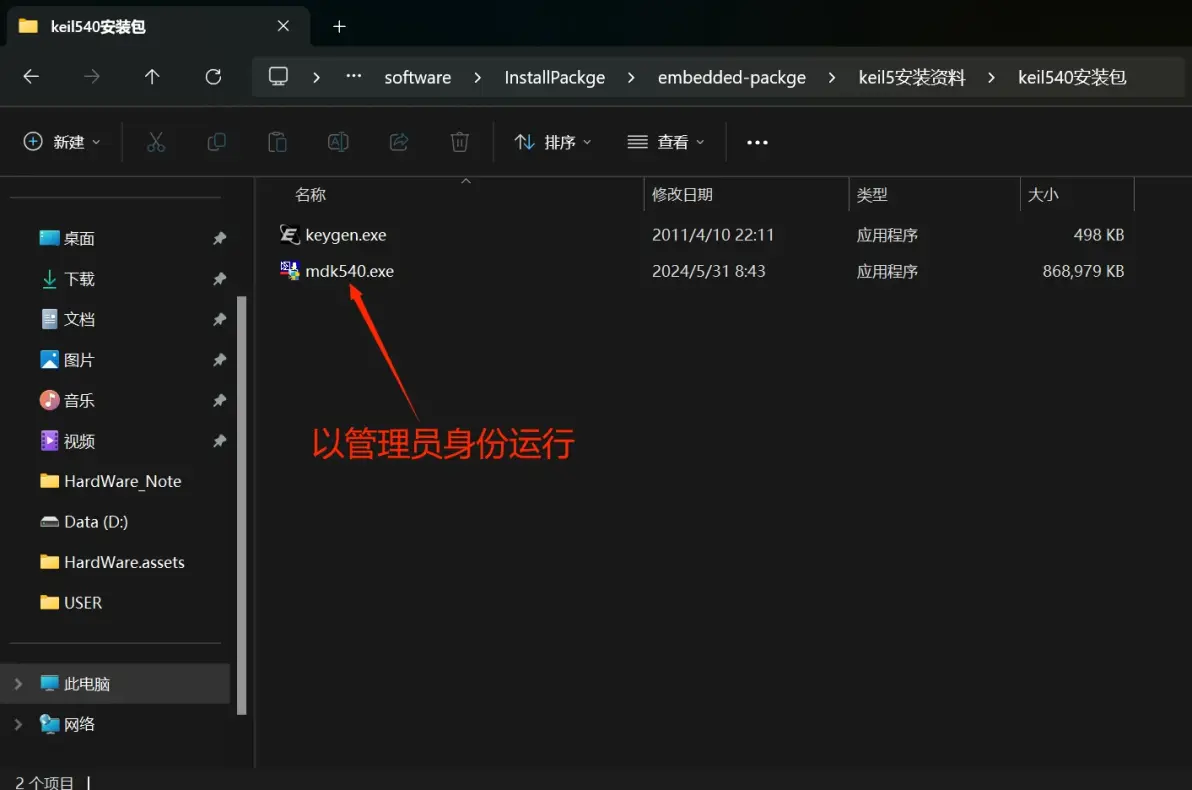
Task: Click the Rename icon in toolbar
Action: pyautogui.click(x=338, y=142)
